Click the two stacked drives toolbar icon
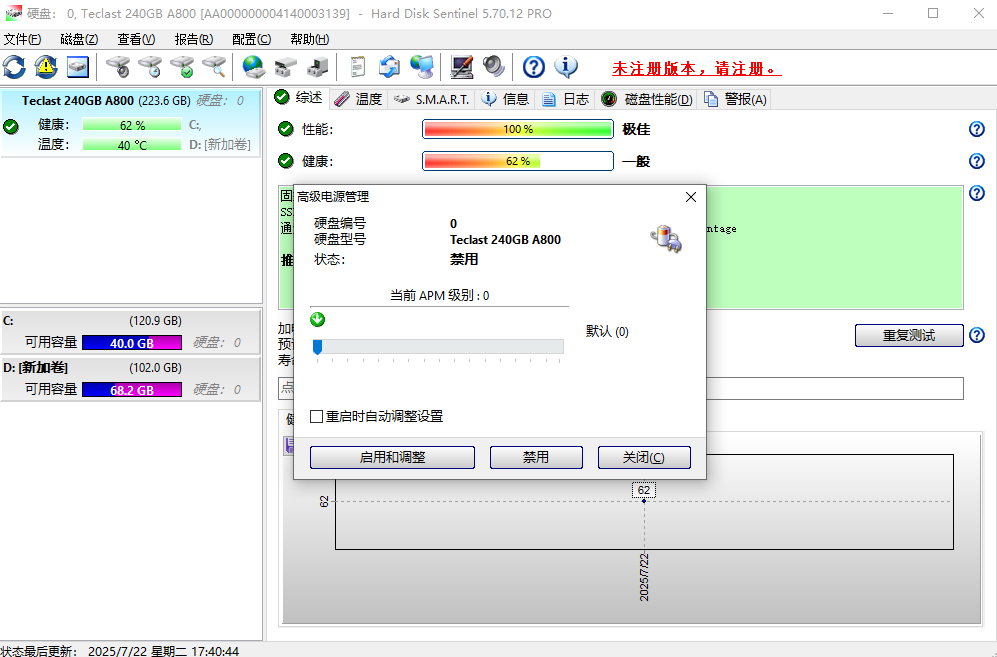The width and height of the screenshot is (997, 657). point(285,67)
